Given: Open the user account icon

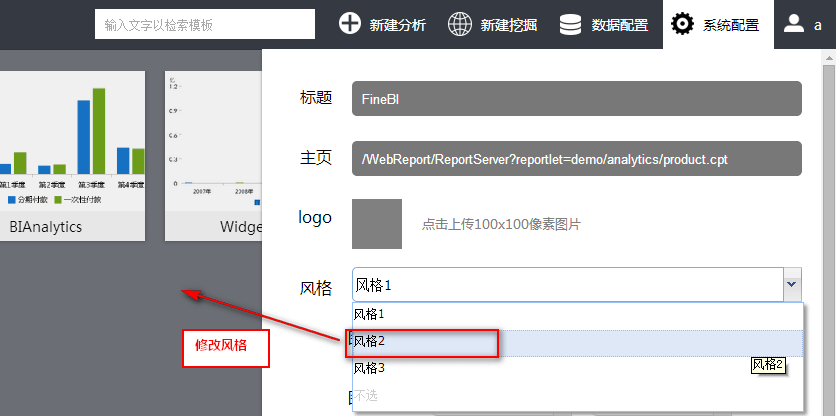Looking at the screenshot, I should pyautogui.click(x=794, y=24).
